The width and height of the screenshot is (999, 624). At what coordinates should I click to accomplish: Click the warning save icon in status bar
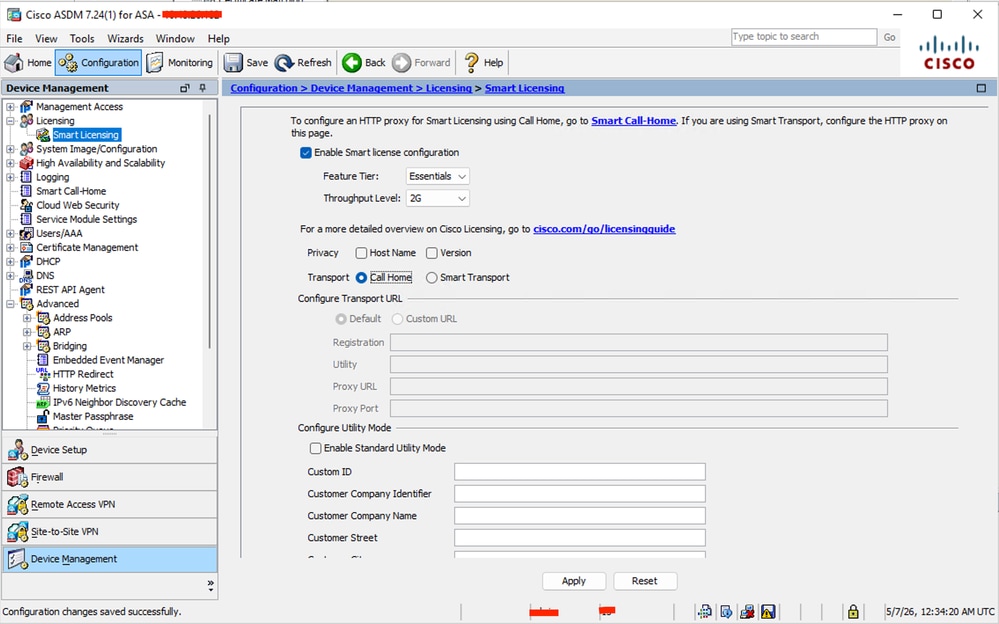click(x=768, y=612)
